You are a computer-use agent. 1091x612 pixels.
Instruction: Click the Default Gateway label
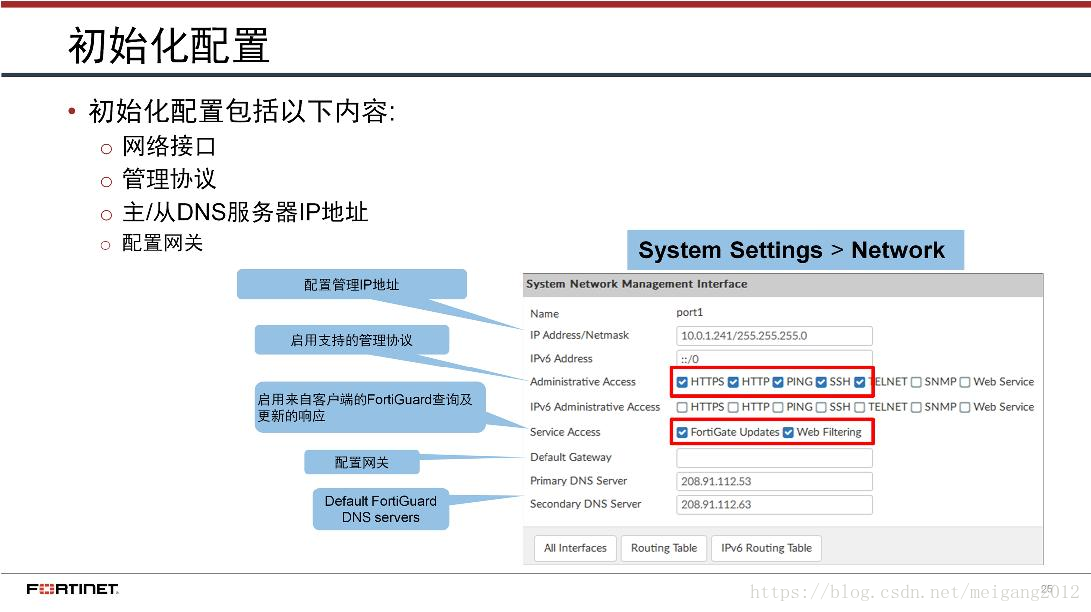click(x=571, y=457)
